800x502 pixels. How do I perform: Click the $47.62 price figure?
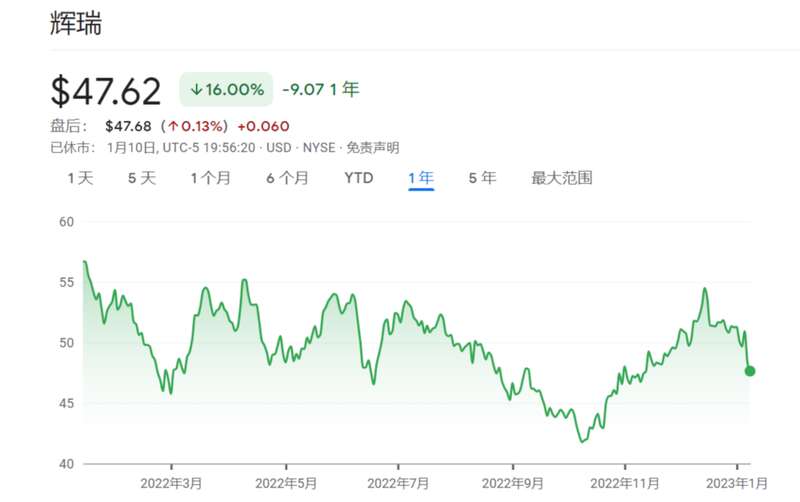pos(106,91)
